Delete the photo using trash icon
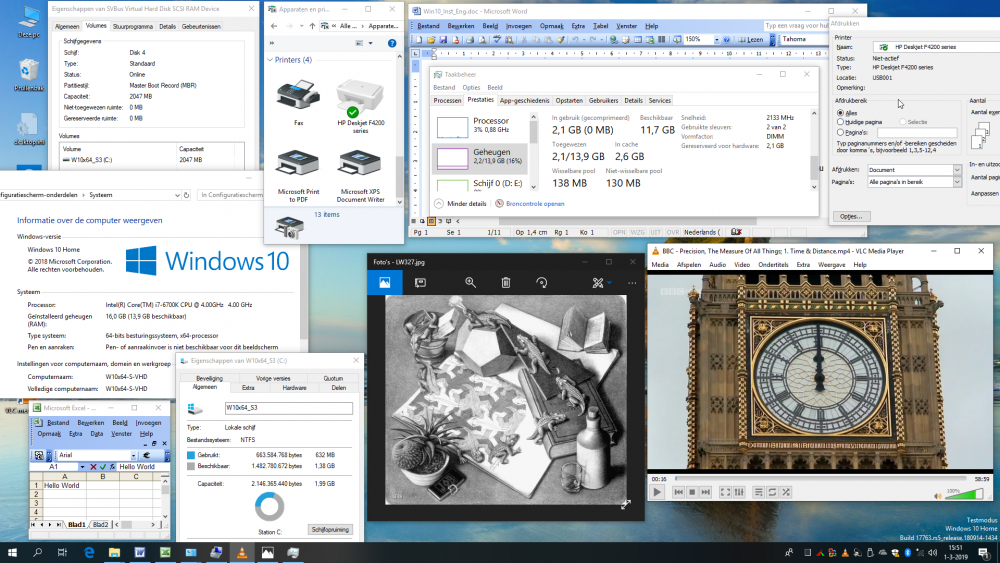Image resolution: width=1000 pixels, height=563 pixels. click(x=506, y=282)
